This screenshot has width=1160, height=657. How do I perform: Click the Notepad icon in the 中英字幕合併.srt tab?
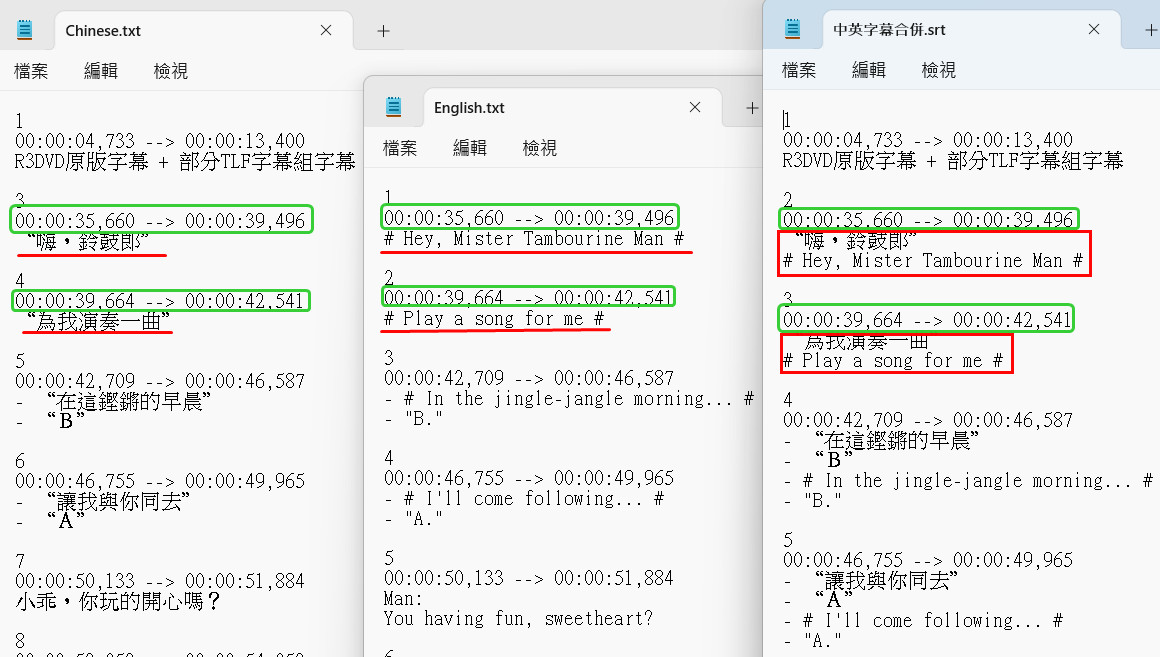tap(794, 30)
